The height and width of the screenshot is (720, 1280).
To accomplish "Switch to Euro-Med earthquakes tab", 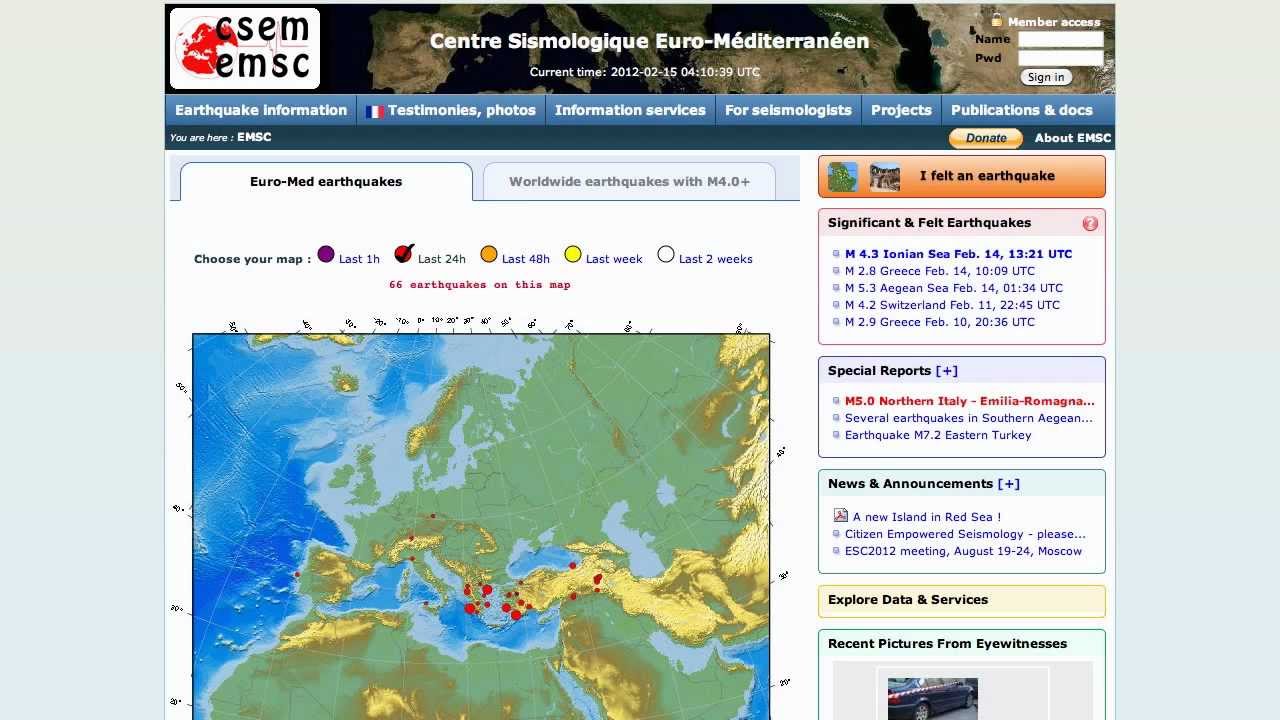I will pos(326,182).
